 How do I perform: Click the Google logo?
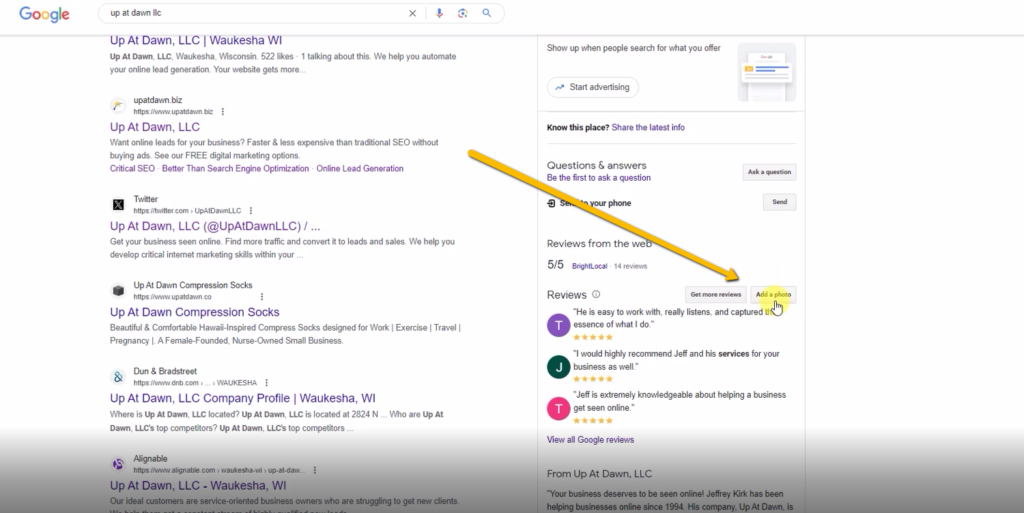[44, 14]
